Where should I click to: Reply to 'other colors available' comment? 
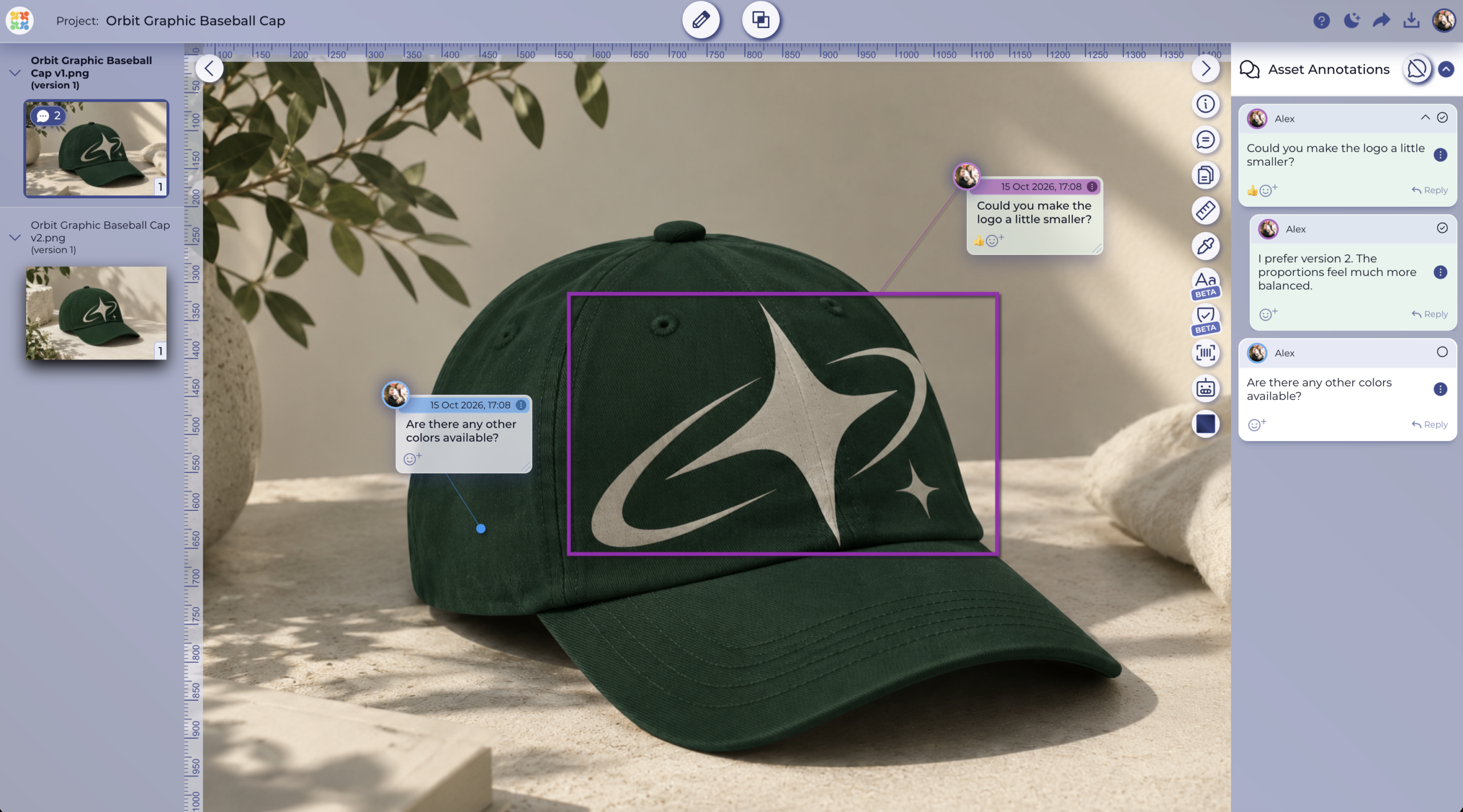point(1429,425)
